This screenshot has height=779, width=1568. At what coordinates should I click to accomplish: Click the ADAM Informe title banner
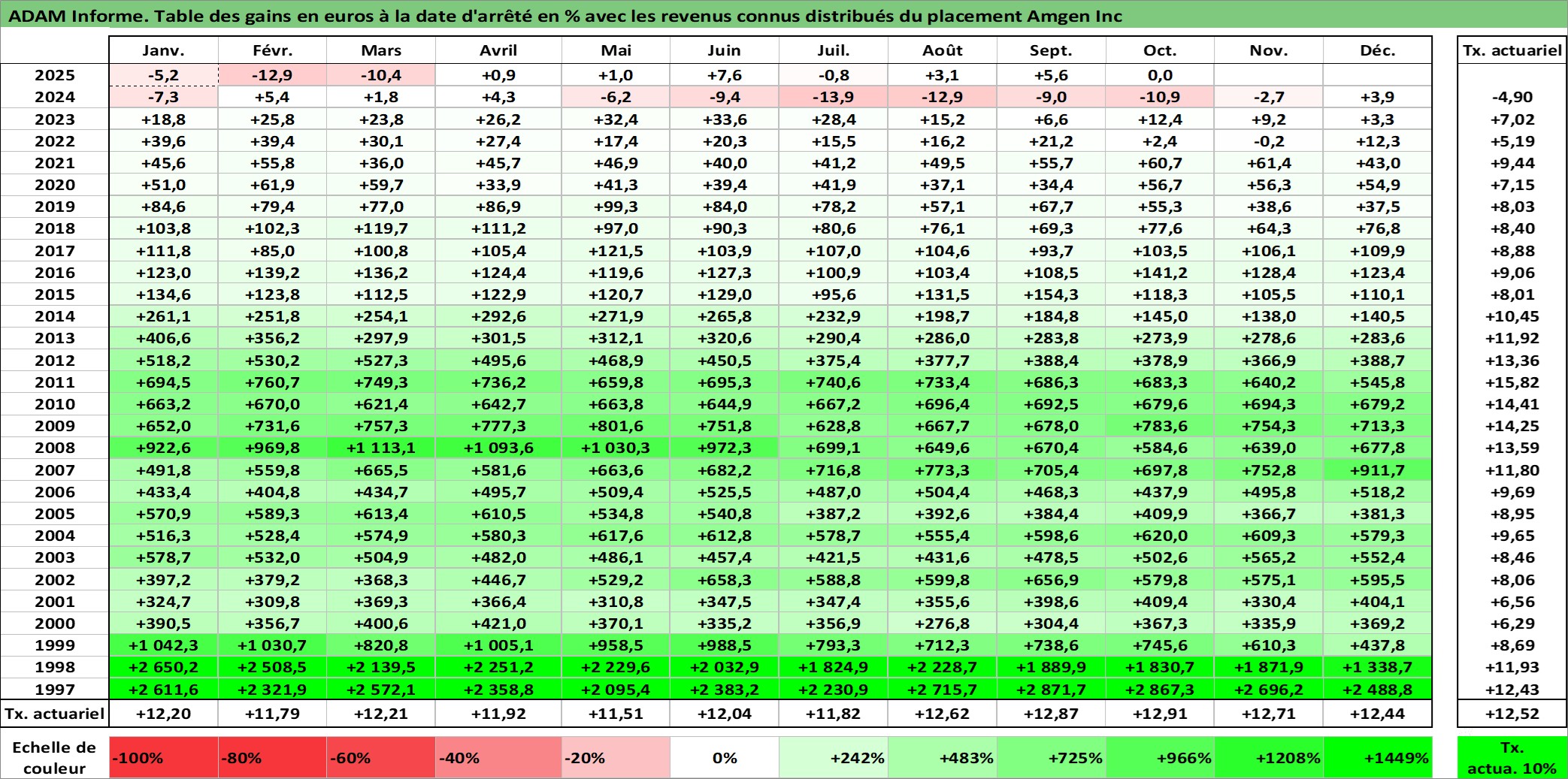tap(784, 15)
